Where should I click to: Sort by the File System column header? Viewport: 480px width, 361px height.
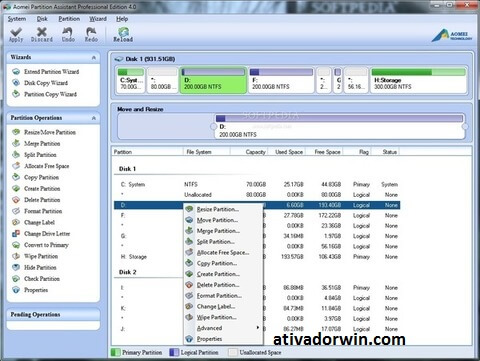pyautogui.click(x=207, y=152)
